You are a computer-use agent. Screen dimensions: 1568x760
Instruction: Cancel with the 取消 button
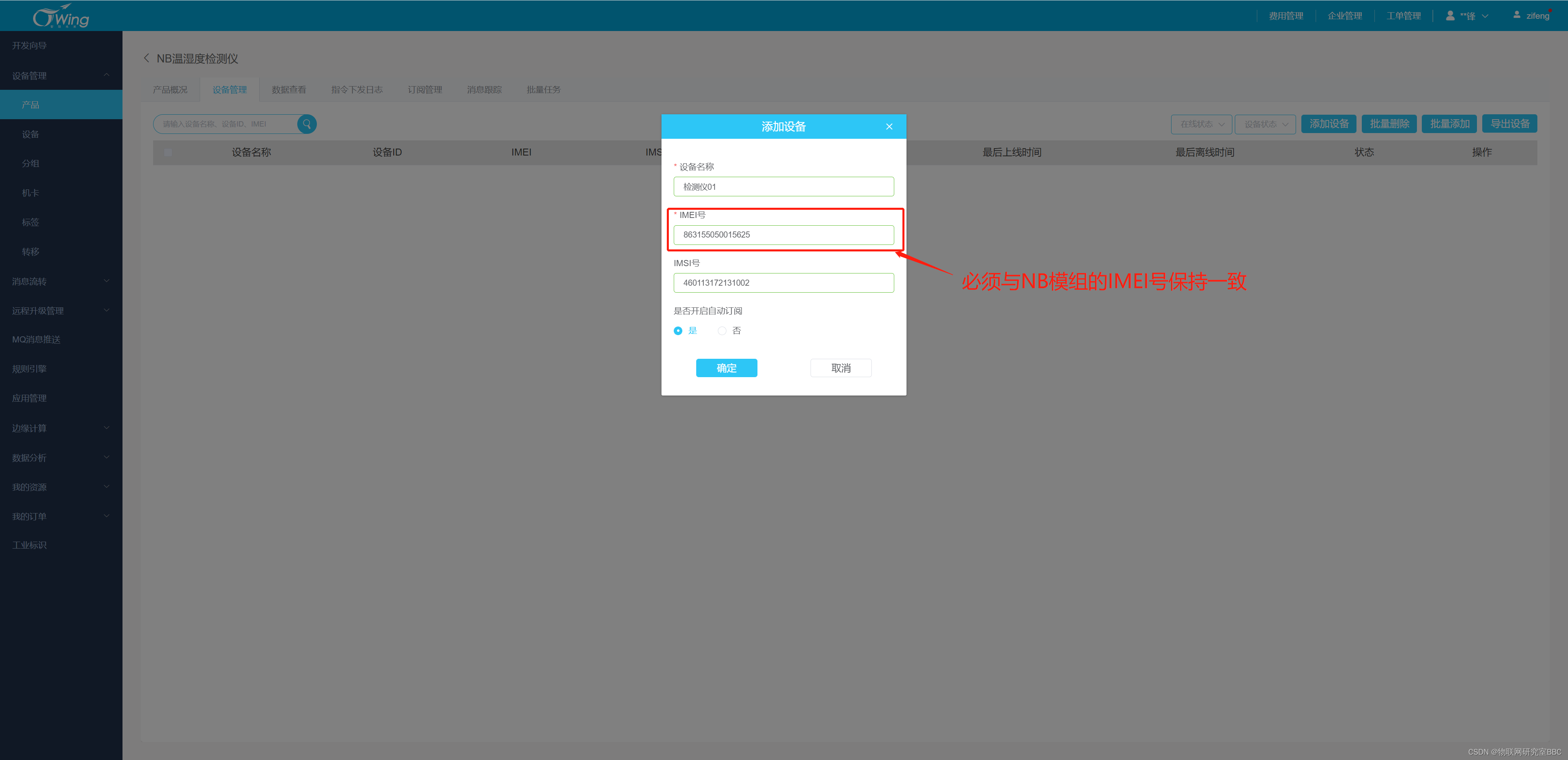tap(841, 368)
